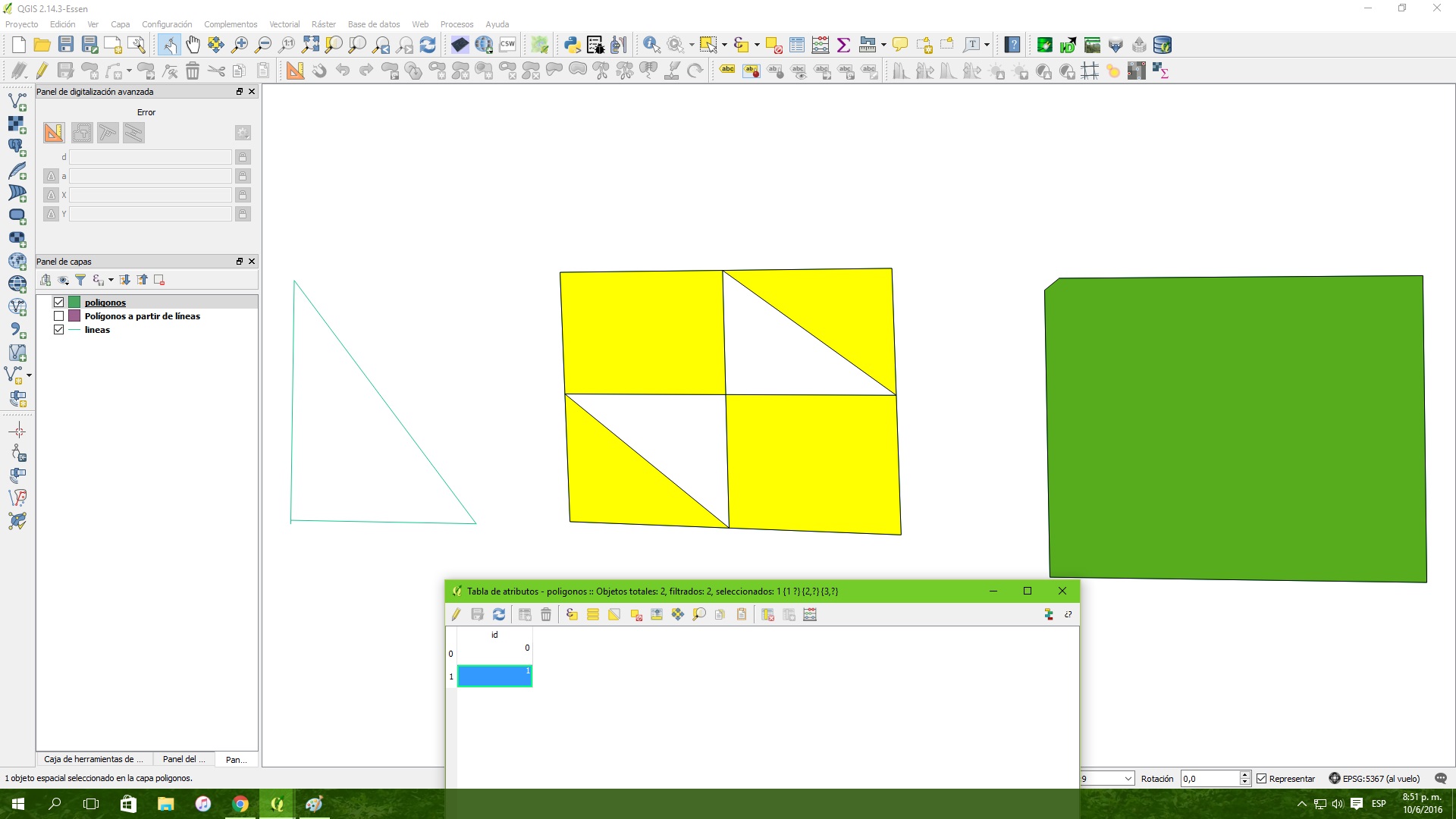
Task: Click the Zoom In magnifier tool
Action: click(x=240, y=45)
